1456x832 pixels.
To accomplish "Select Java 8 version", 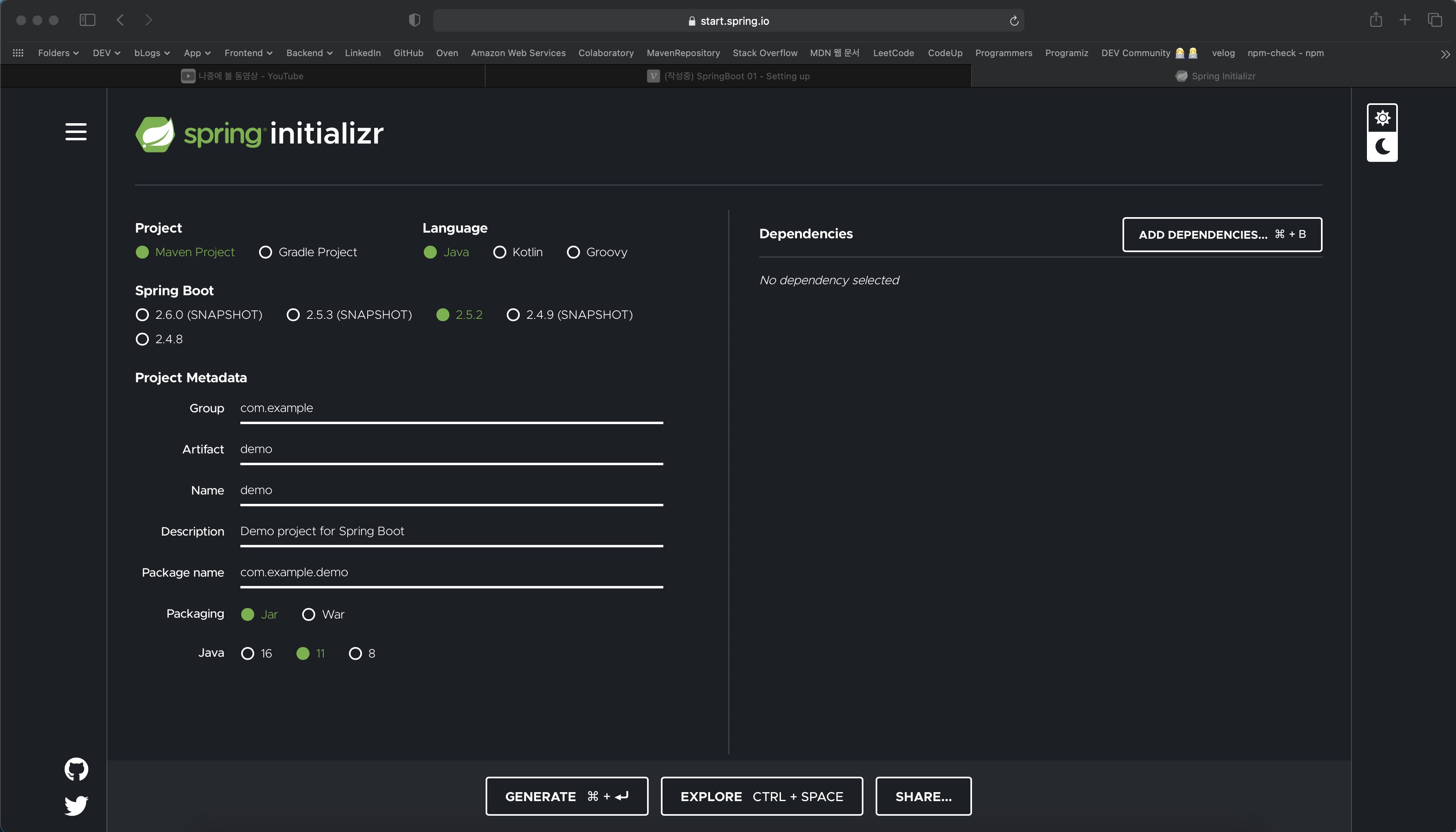I will coord(362,654).
